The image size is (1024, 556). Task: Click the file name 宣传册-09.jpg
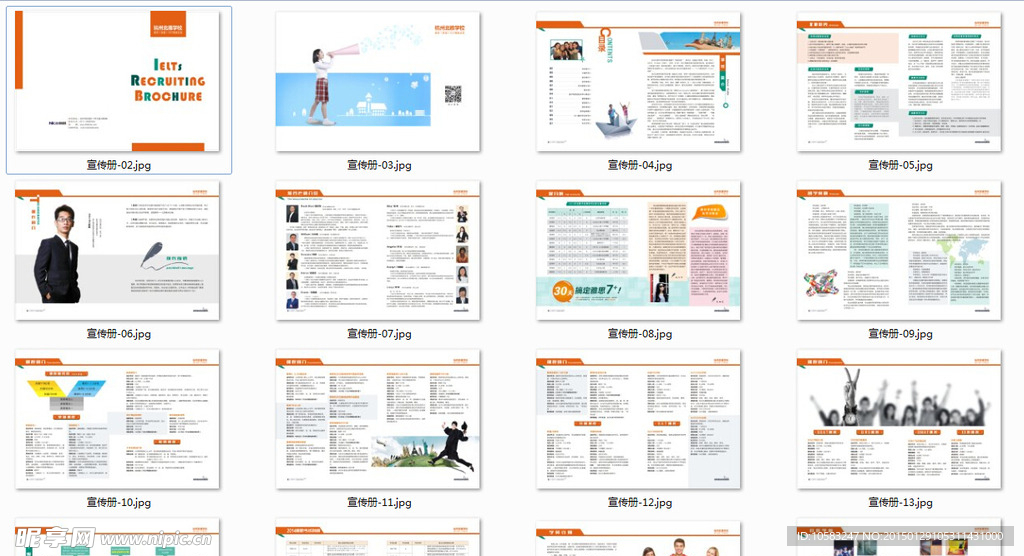[x=901, y=334]
